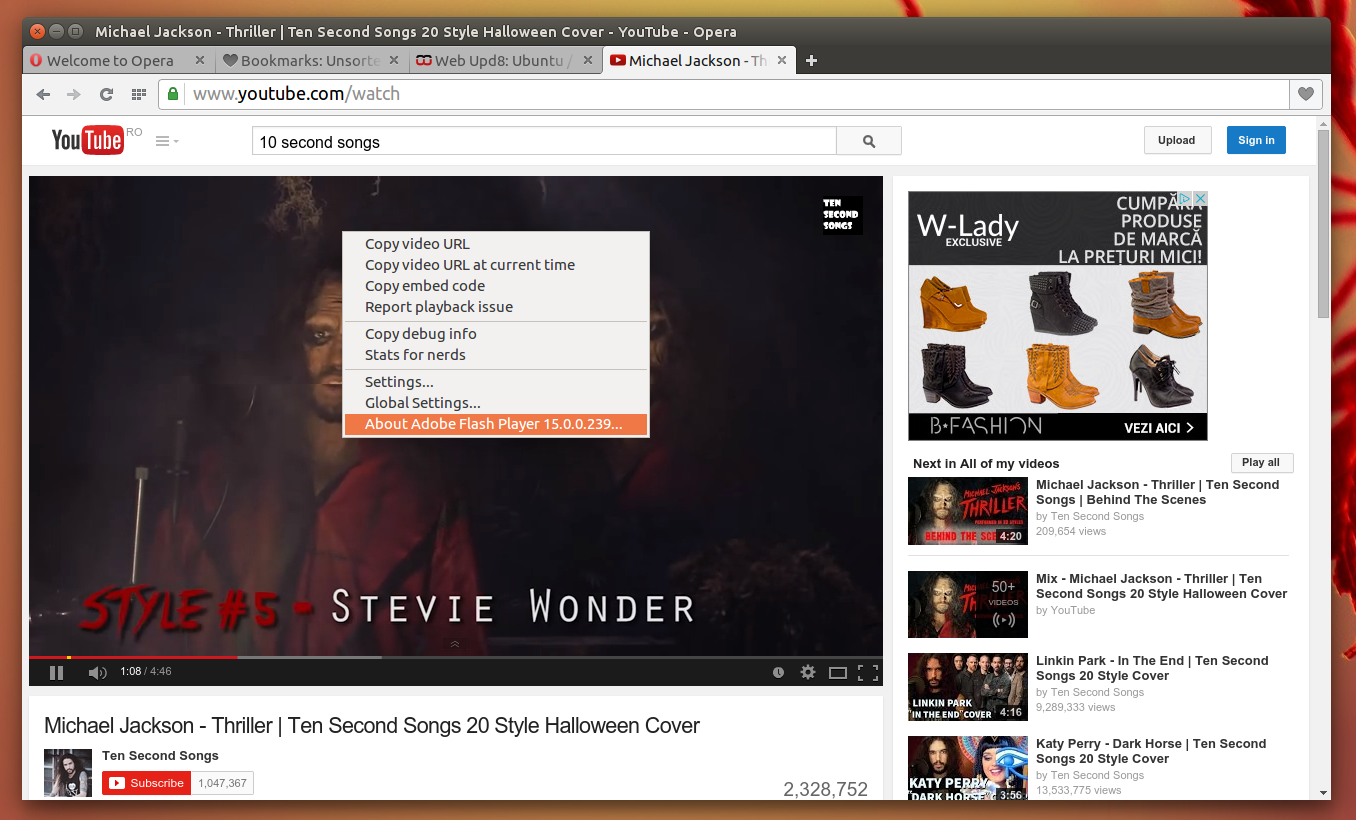The height and width of the screenshot is (820, 1356).
Task: Click the Sign in button
Action: (x=1256, y=140)
